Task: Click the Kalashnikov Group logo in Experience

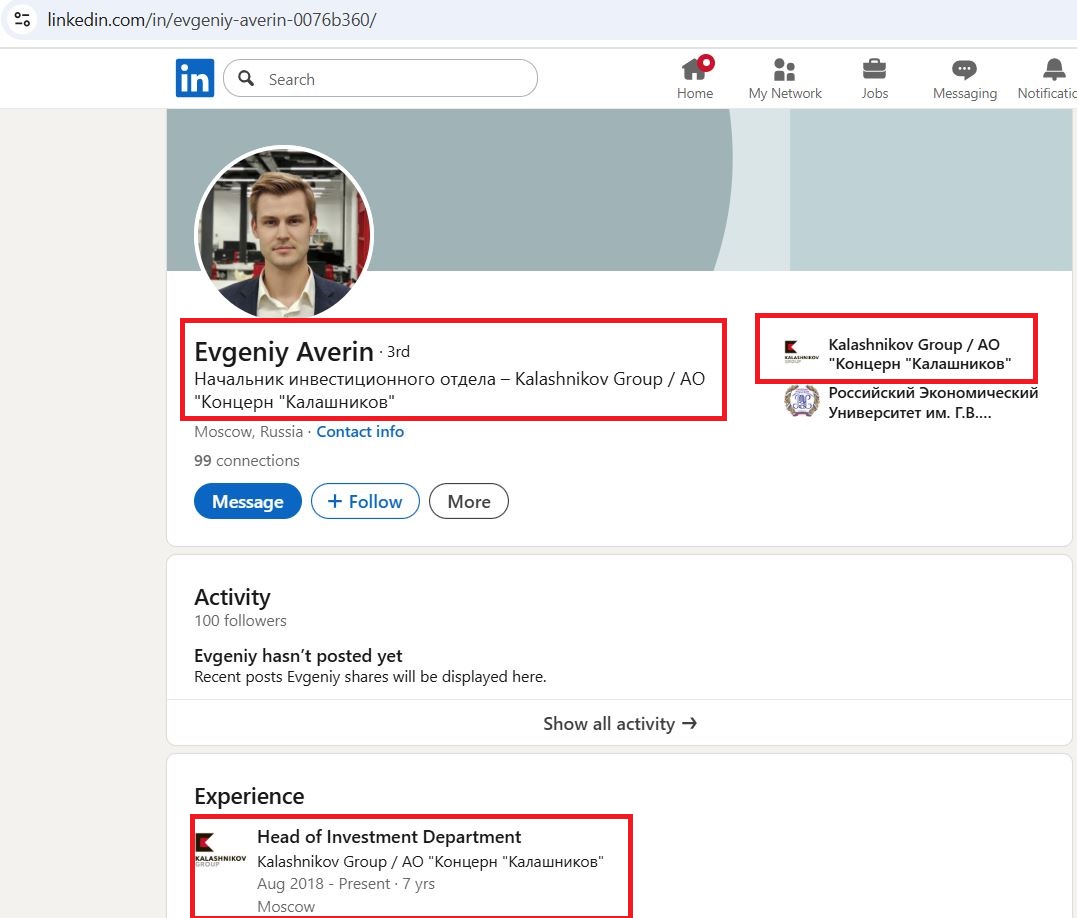Action: click(x=220, y=849)
